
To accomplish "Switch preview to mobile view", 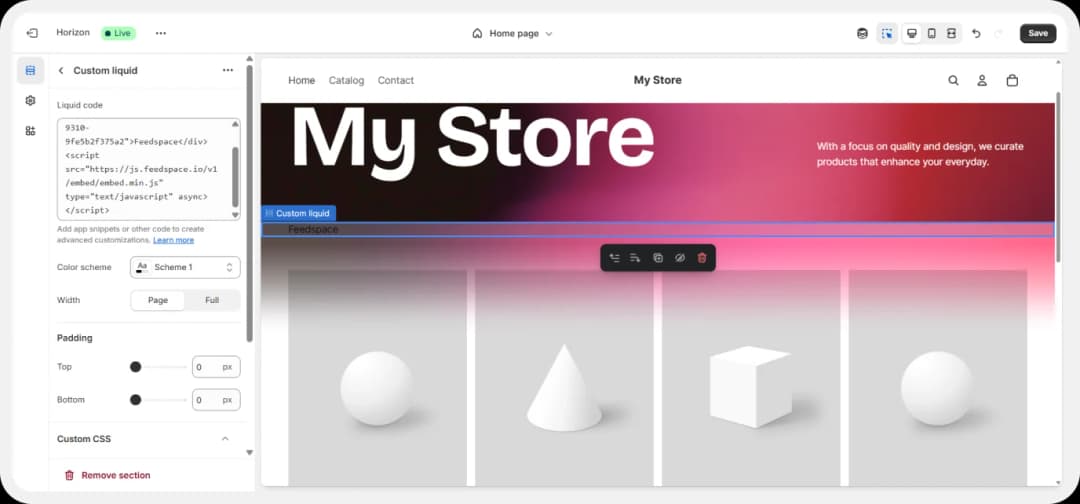I will click(932, 33).
